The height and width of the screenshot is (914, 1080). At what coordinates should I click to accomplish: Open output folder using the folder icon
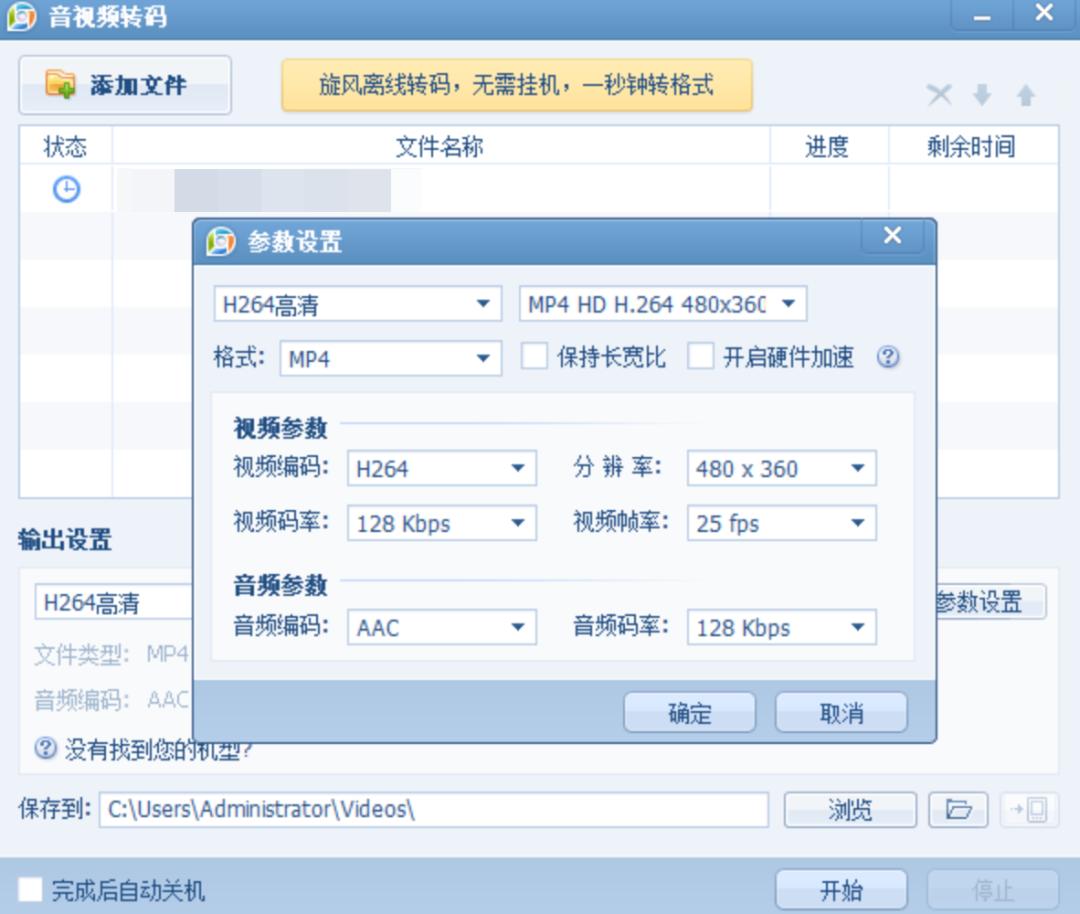957,810
